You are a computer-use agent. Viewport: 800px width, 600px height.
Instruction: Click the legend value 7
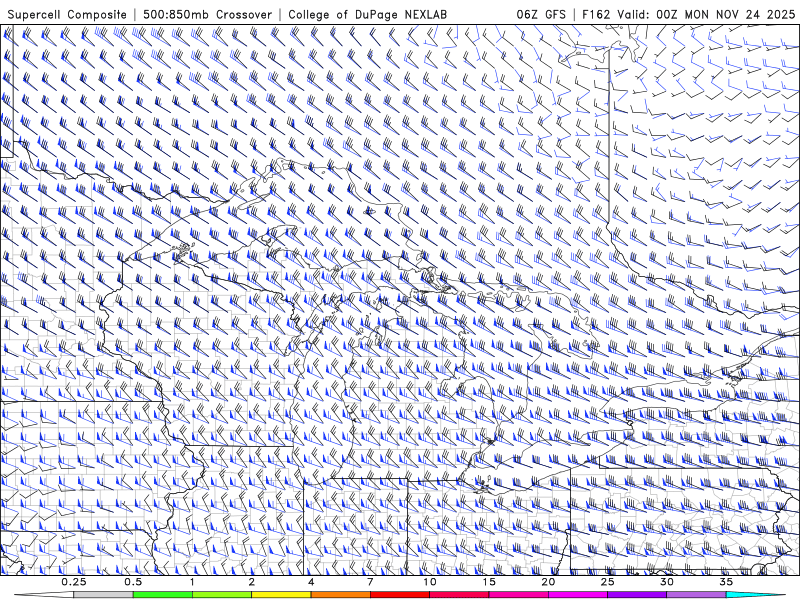pyautogui.click(x=370, y=582)
